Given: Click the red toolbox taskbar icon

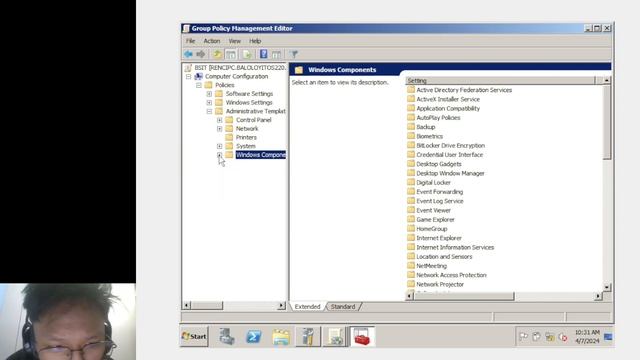Looking at the screenshot, I should (362, 336).
